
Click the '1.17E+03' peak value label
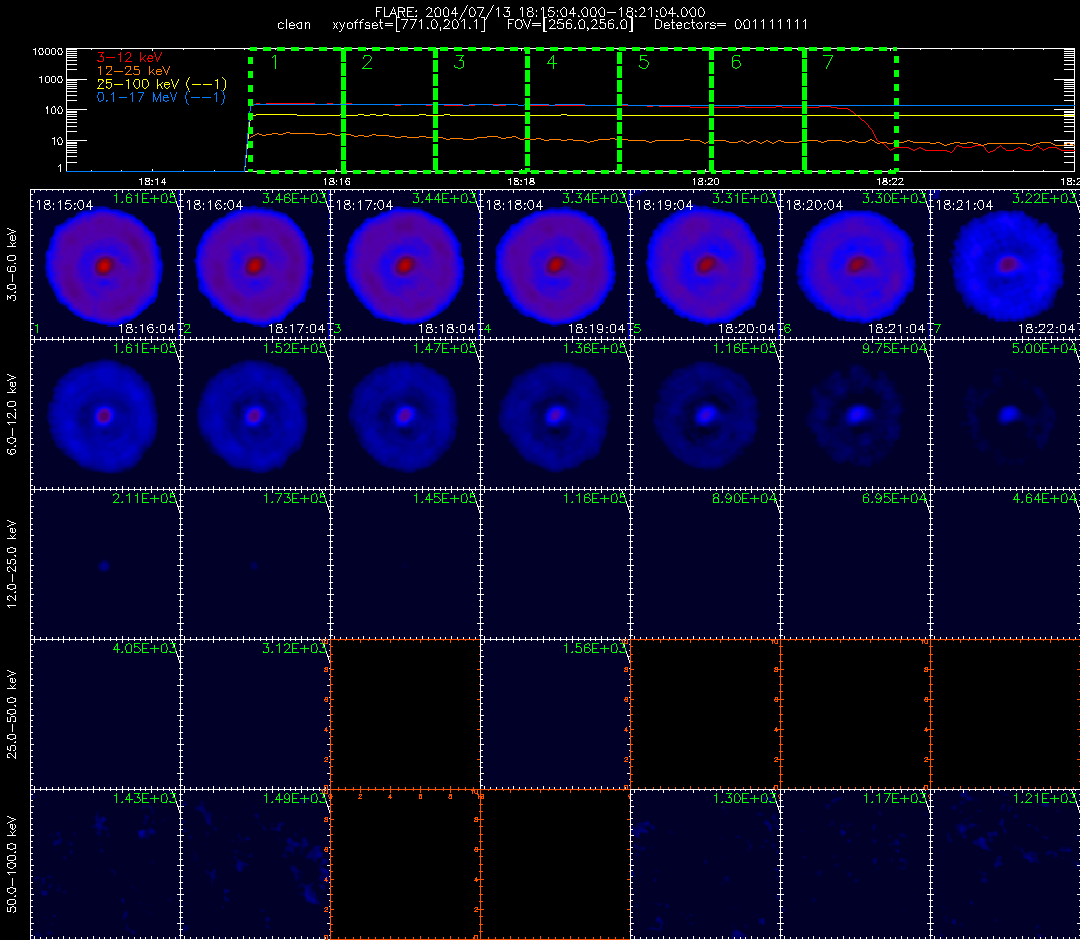pos(895,799)
